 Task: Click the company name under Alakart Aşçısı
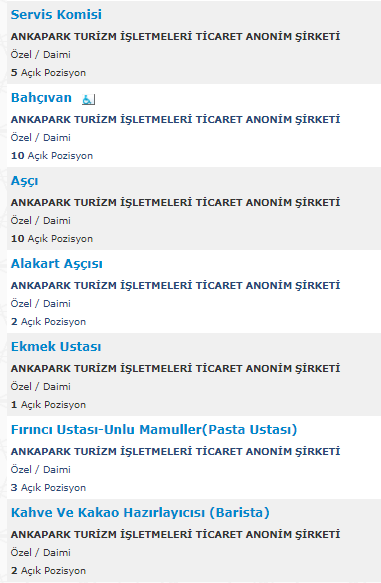[175, 285]
